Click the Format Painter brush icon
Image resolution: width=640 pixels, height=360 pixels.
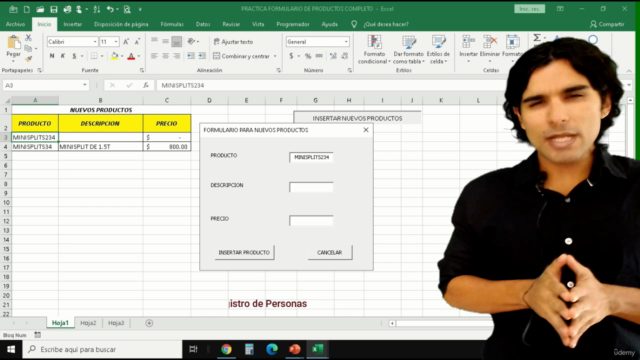tap(28, 59)
